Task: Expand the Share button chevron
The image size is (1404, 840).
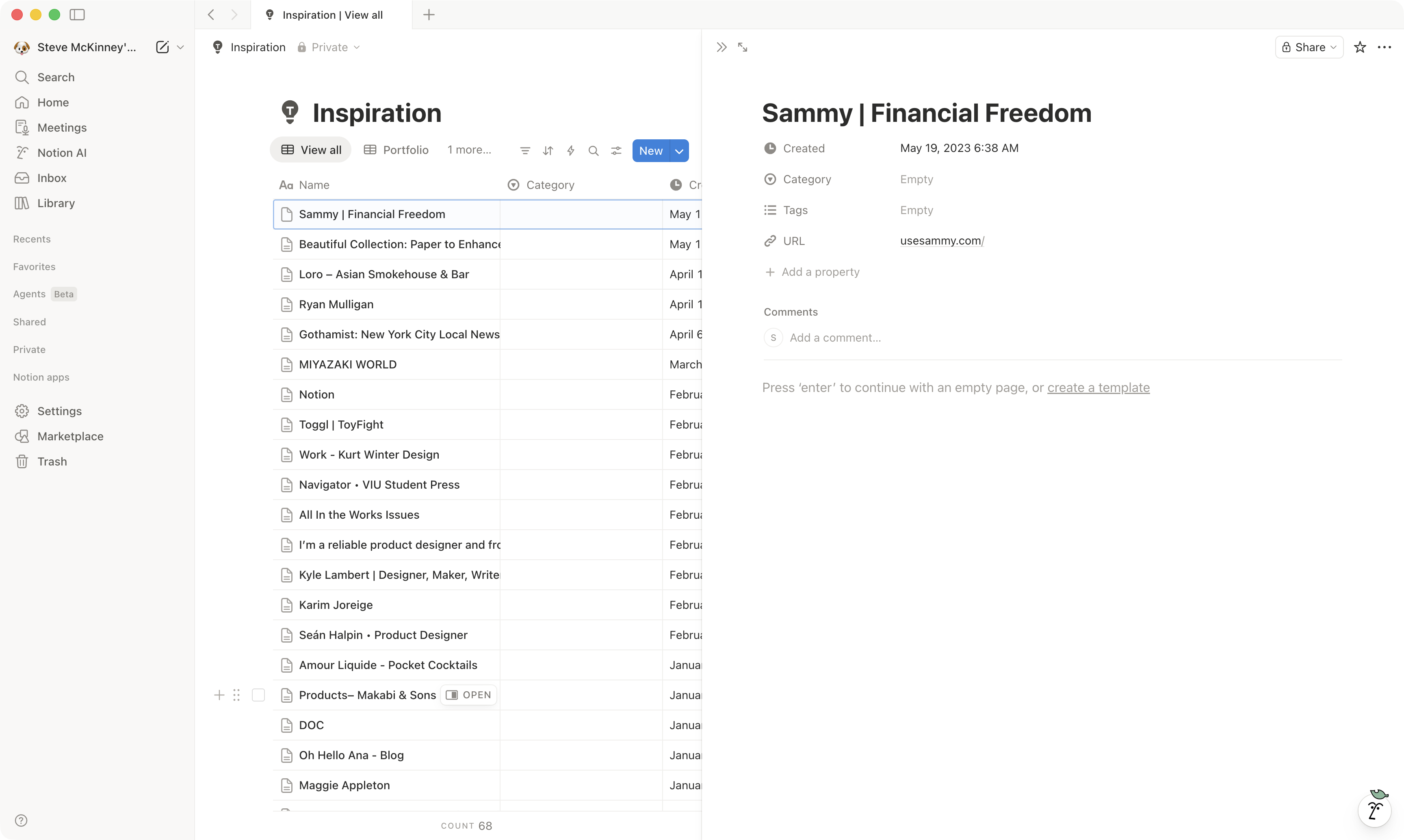Action: point(1334,47)
